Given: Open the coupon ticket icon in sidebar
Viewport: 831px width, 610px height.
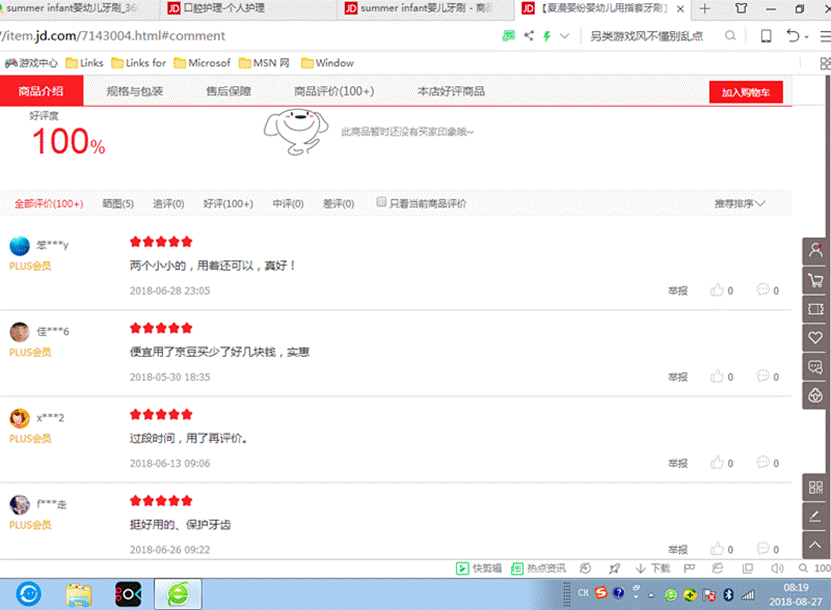Looking at the screenshot, I should pyautogui.click(x=816, y=310).
